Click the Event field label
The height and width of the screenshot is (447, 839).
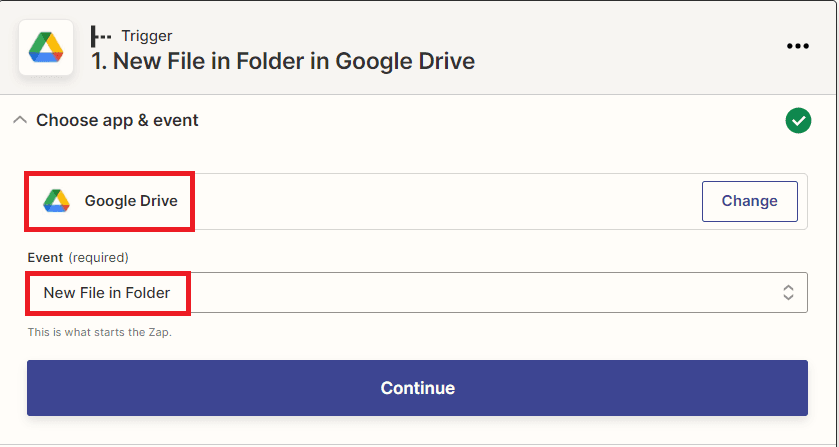coord(45,257)
